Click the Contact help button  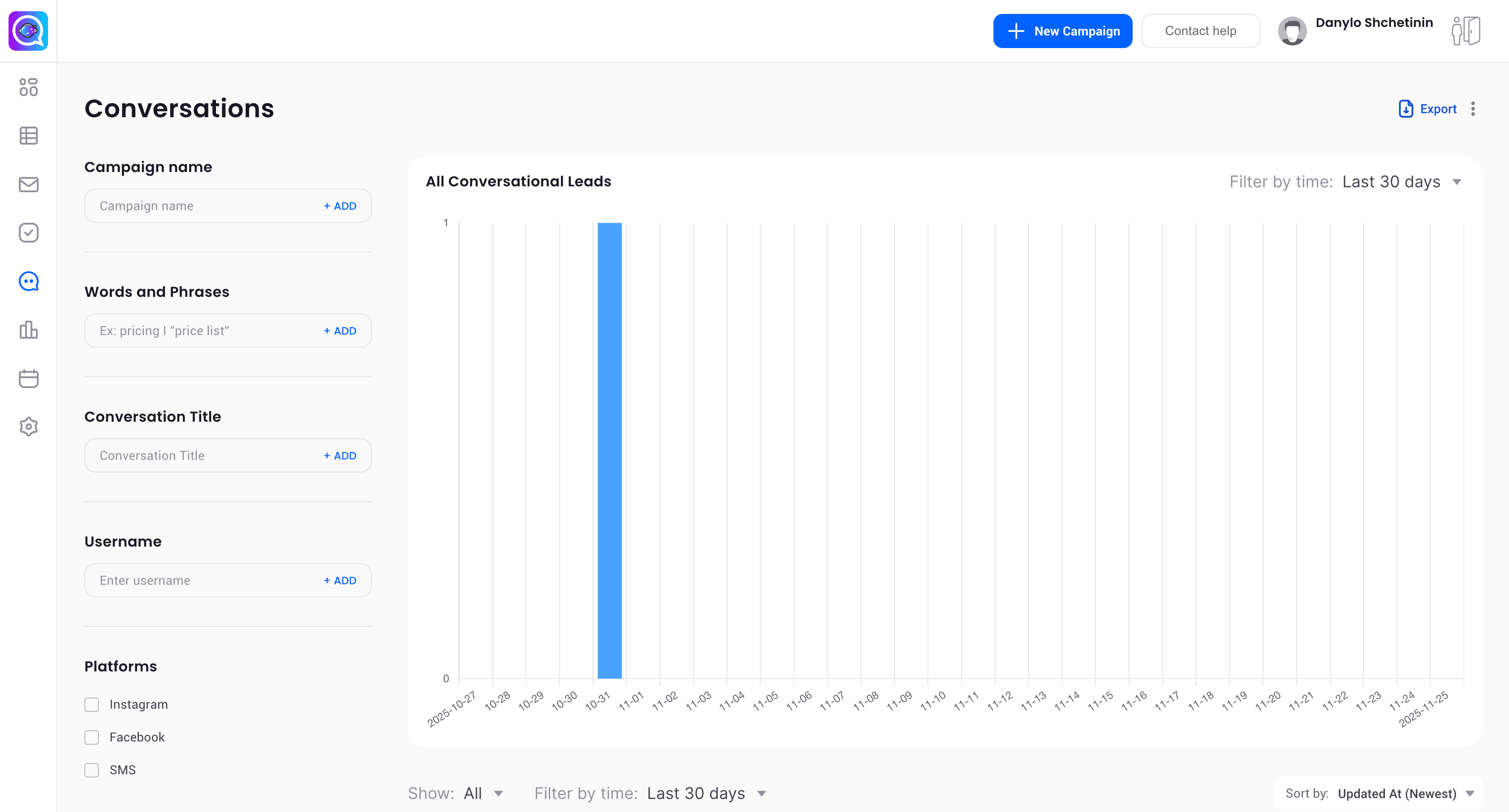click(x=1200, y=31)
